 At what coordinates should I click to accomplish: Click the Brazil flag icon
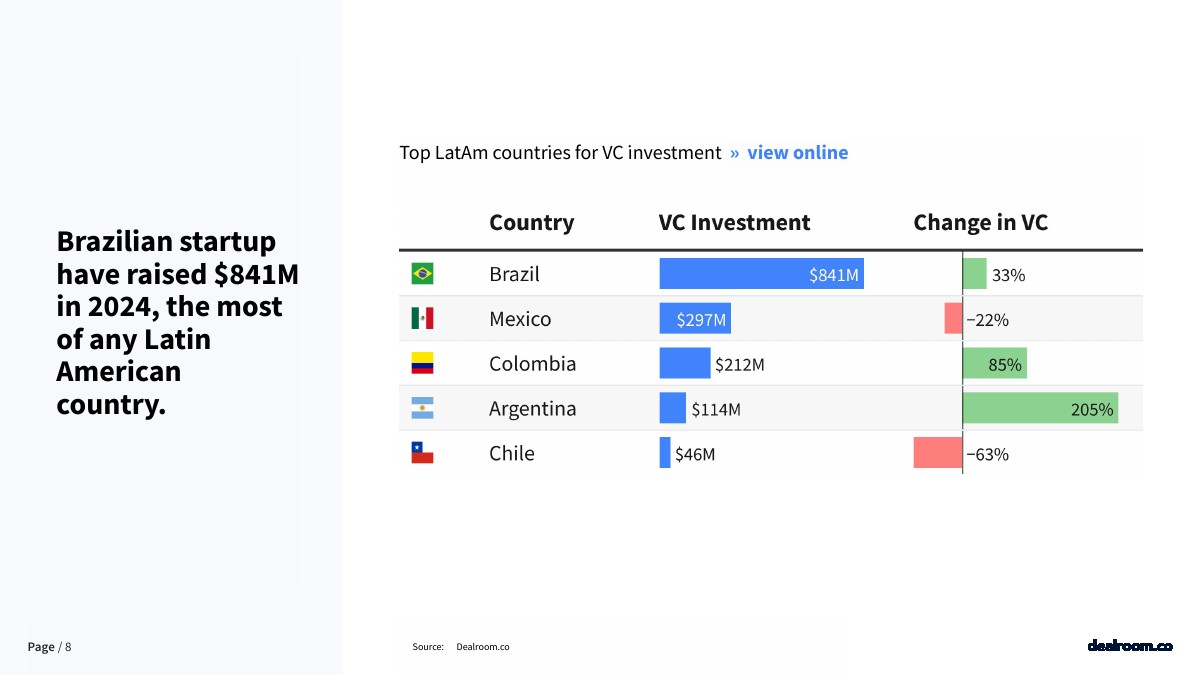pyautogui.click(x=422, y=274)
